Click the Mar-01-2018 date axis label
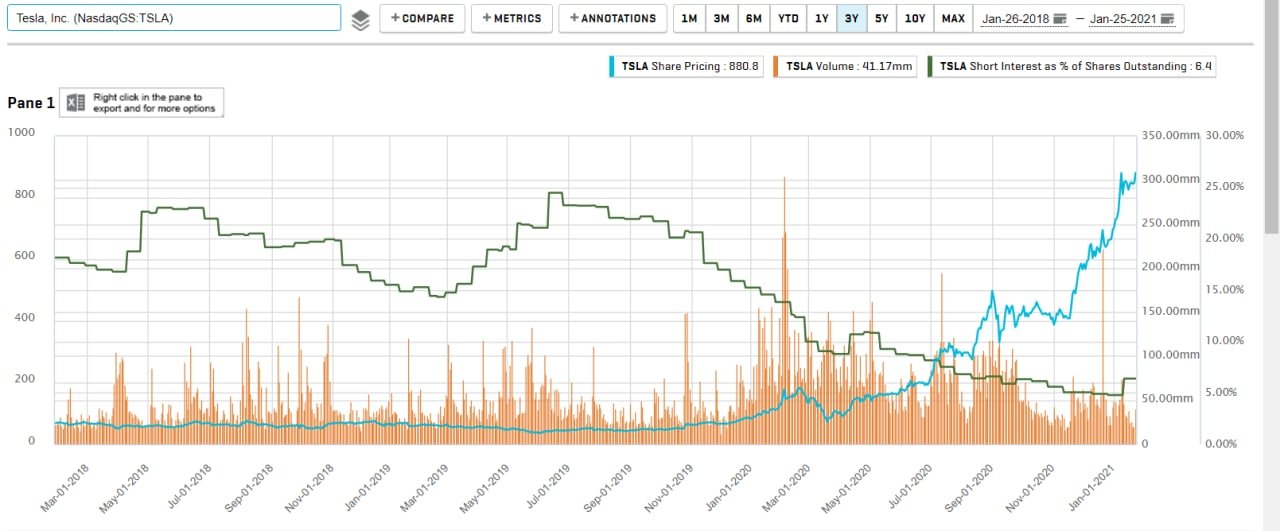 [65, 486]
